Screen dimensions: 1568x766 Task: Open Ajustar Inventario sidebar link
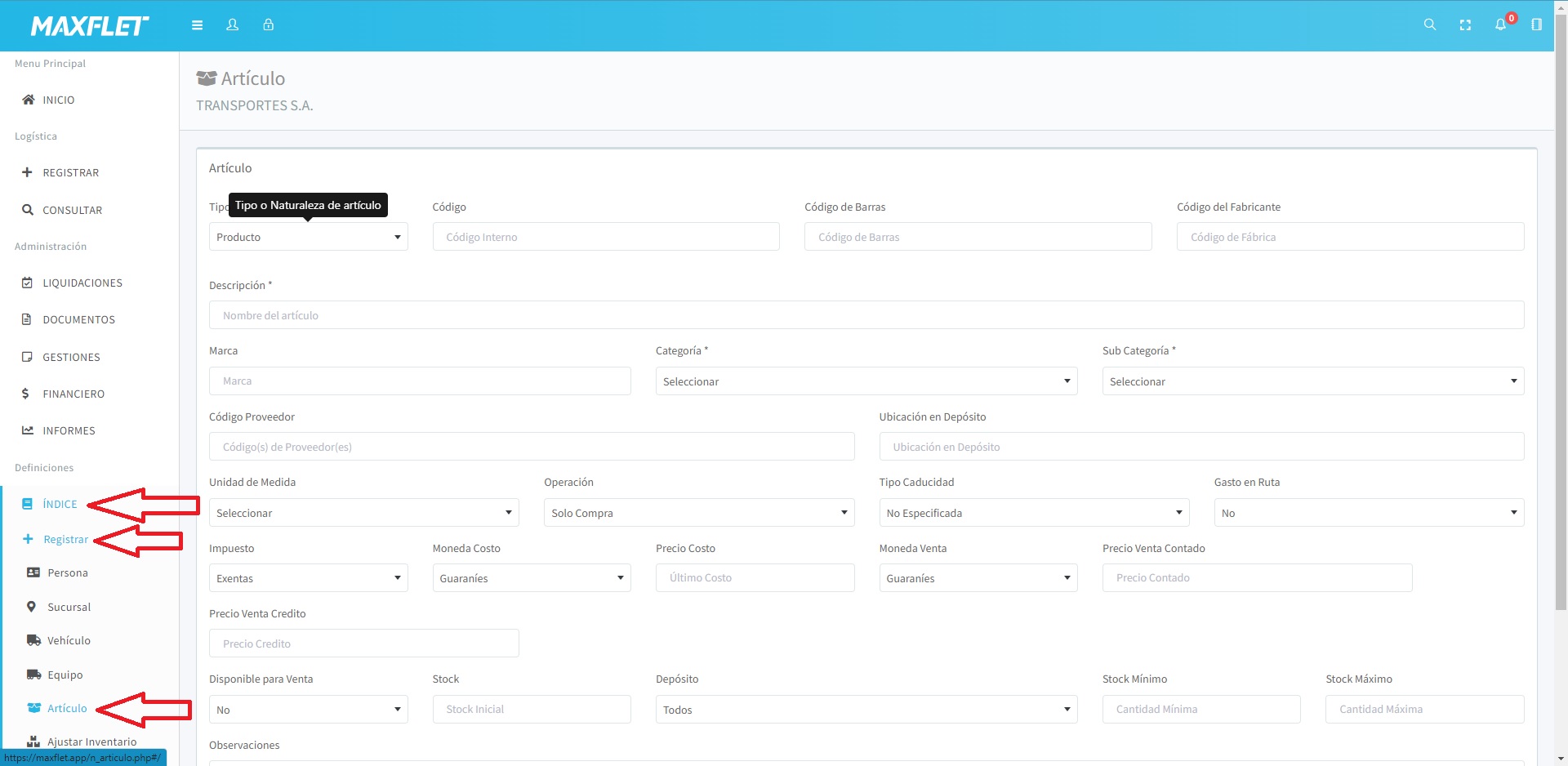click(91, 742)
